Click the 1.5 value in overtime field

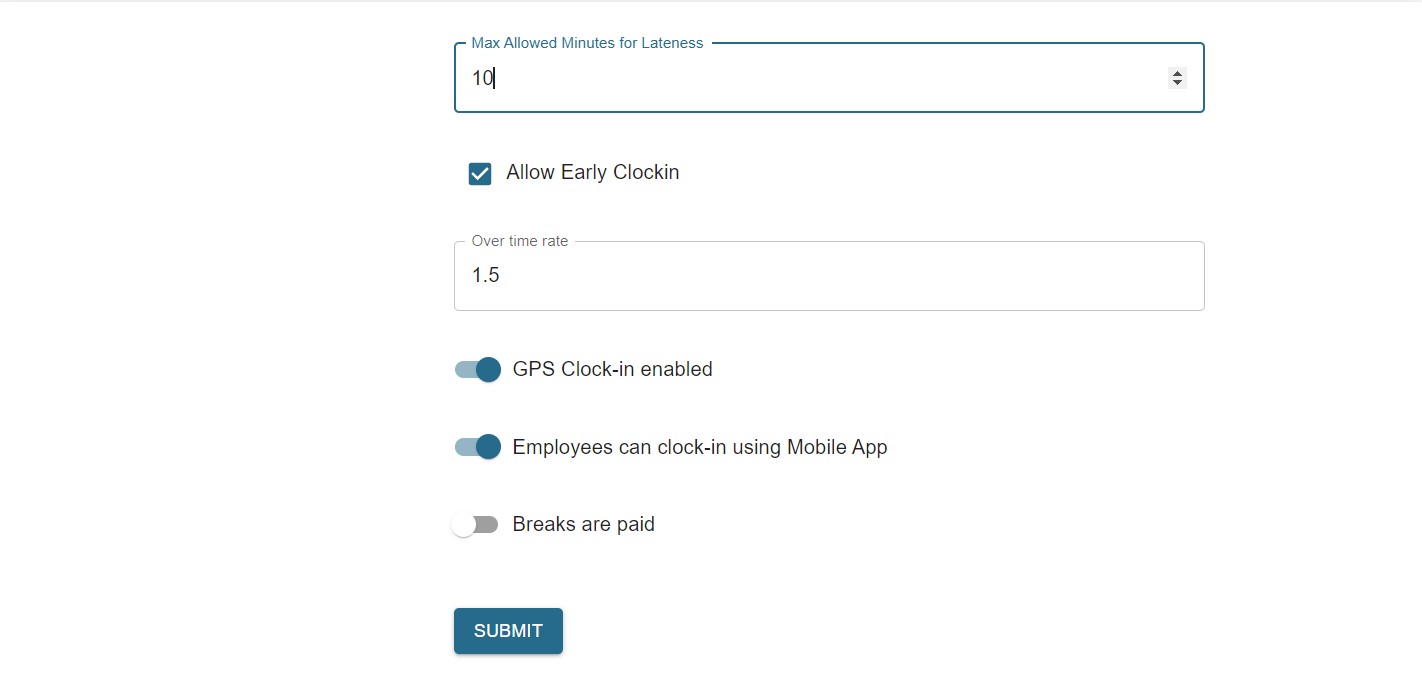485,276
